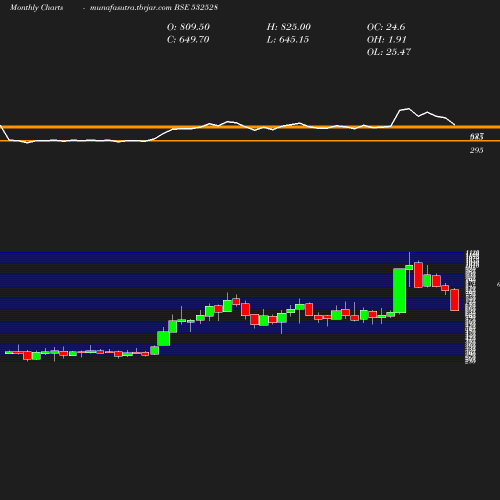
Task: Click the last red candlestick on right
Action: click(455, 300)
